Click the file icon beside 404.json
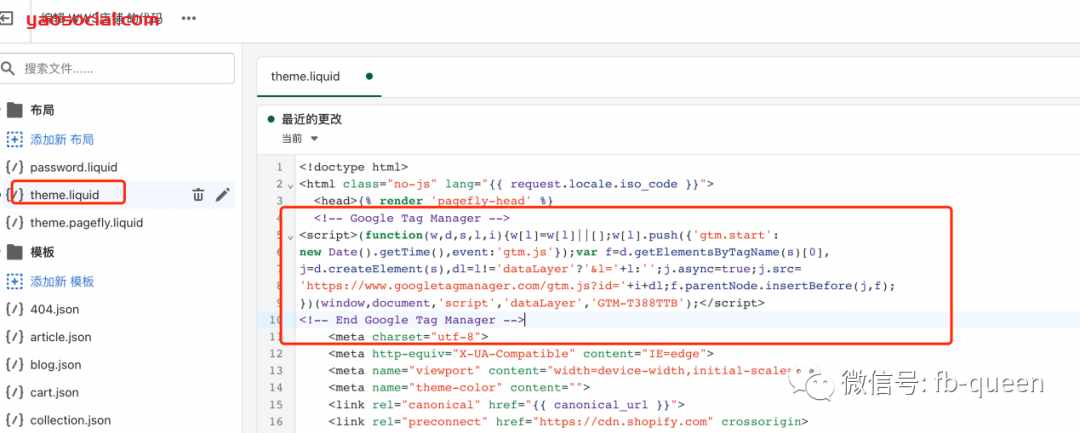The height and width of the screenshot is (433, 1080). pos(14,309)
